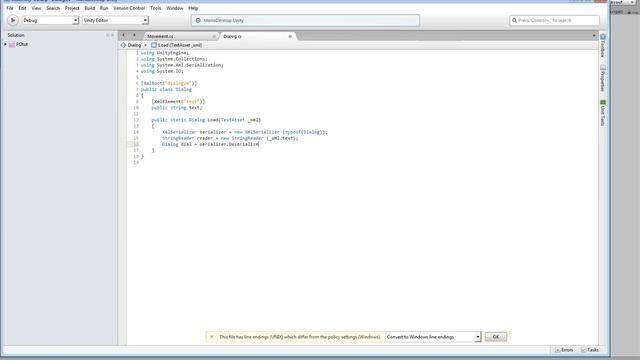Image resolution: width=640 pixels, height=360 pixels.
Task: Open the Properties side pad
Action: [x=603, y=78]
